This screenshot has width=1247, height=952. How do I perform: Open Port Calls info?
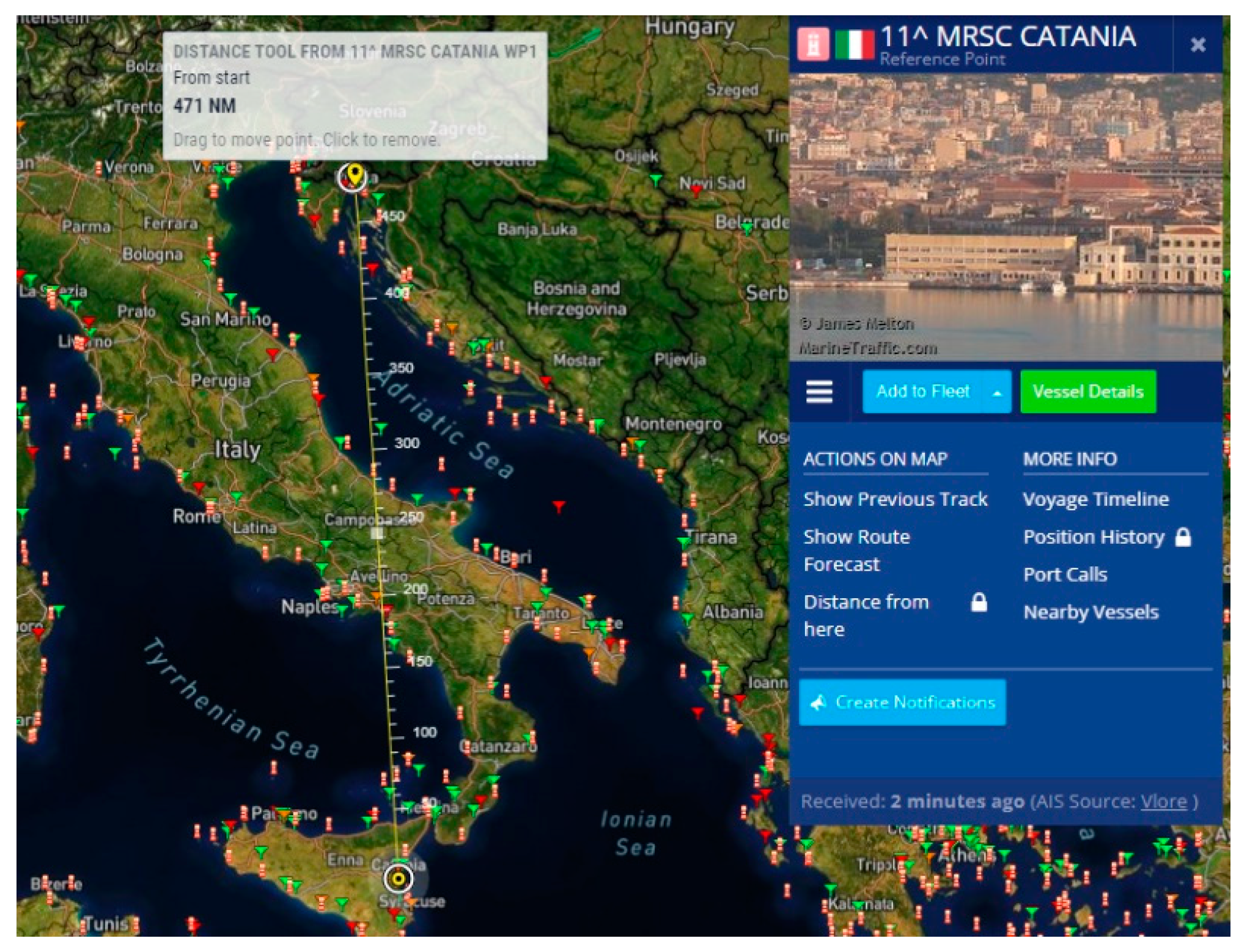1065,574
